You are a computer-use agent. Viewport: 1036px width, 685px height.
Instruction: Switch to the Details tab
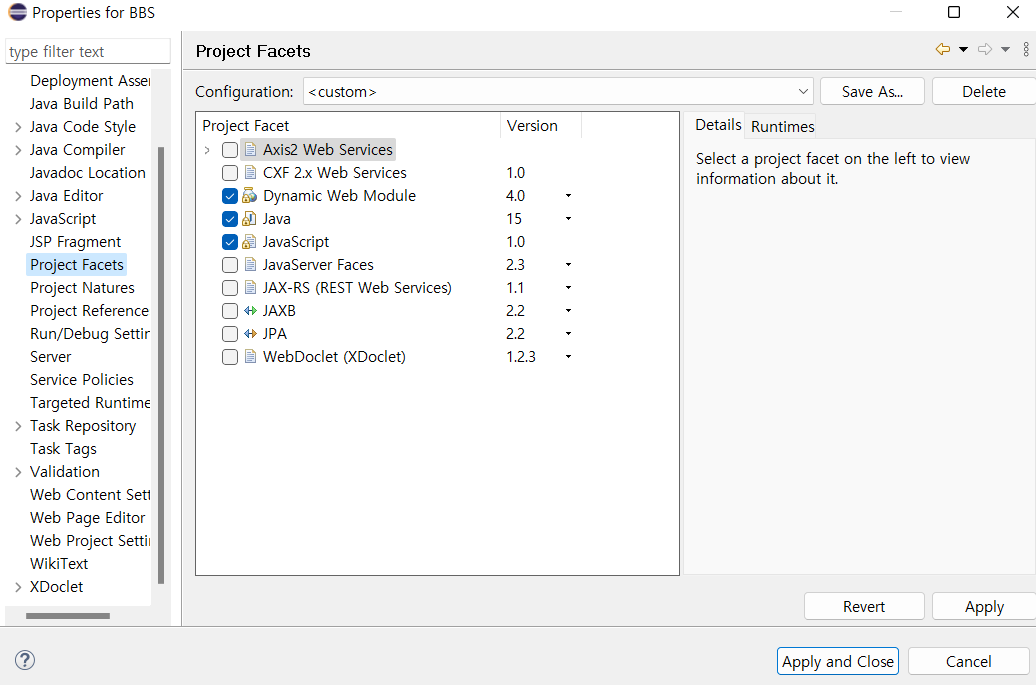[x=718, y=125]
